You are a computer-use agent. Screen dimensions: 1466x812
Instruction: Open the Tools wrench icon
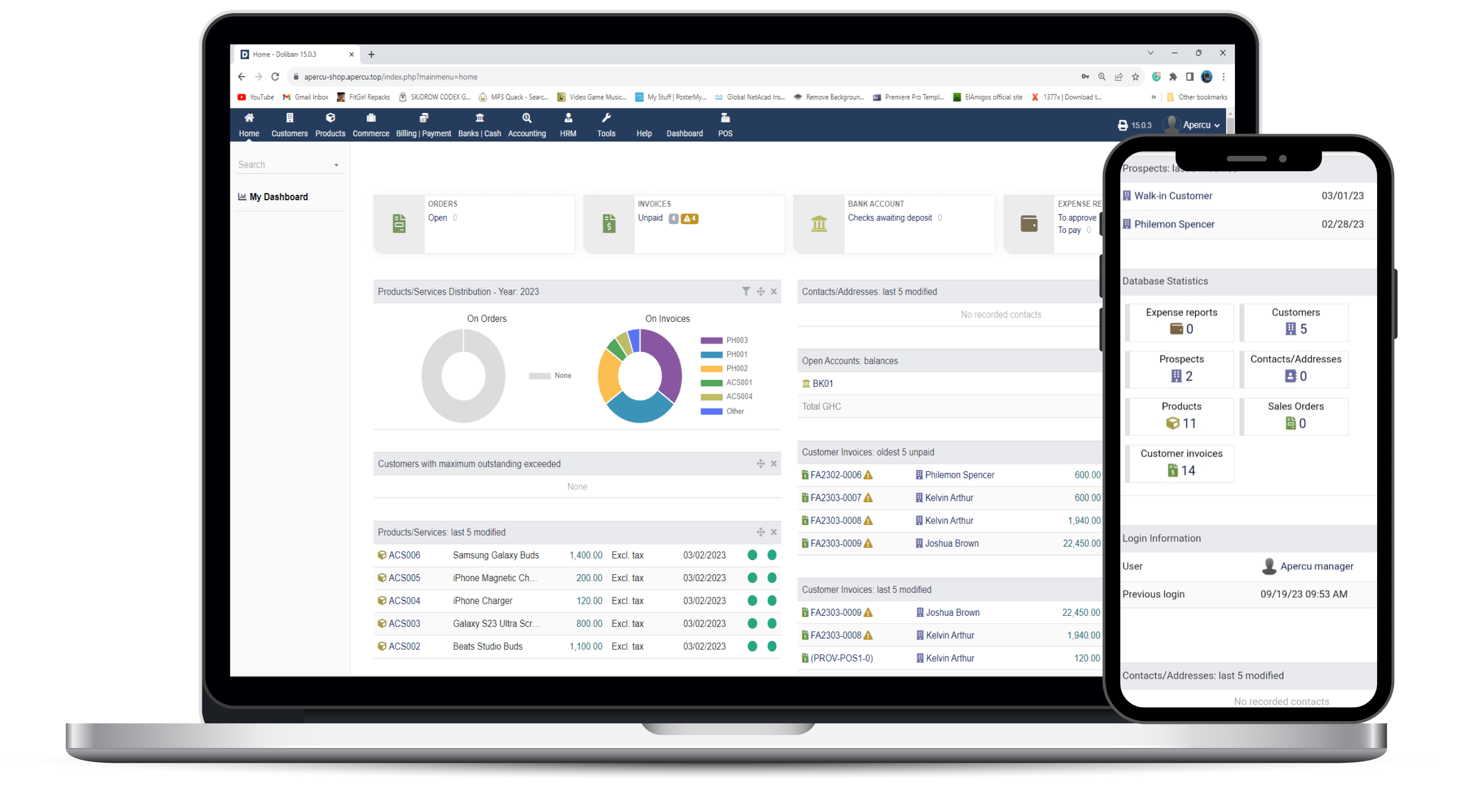click(606, 118)
